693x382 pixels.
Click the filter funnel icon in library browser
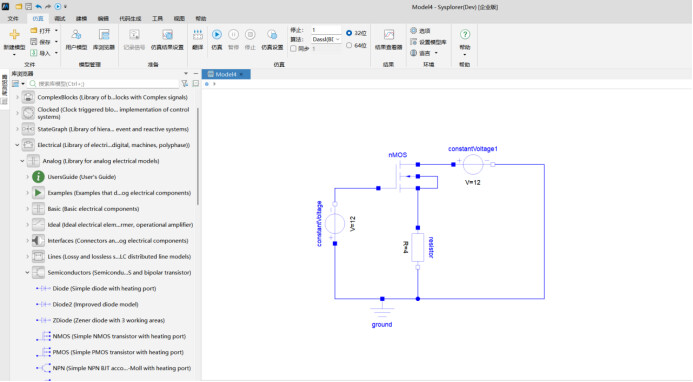[185, 83]
